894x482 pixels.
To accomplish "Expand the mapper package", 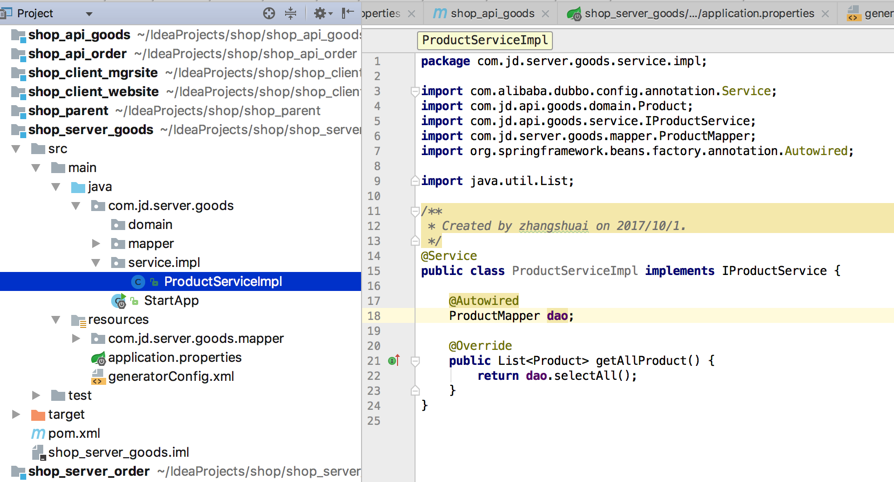I will point(96,244).
